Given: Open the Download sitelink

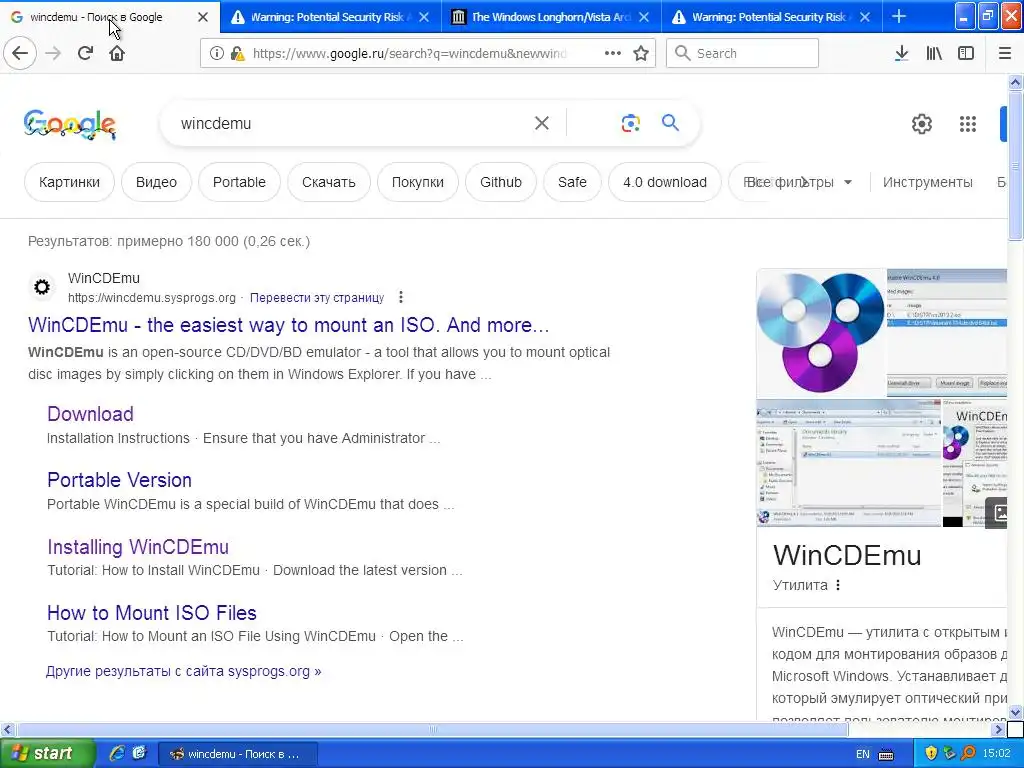Looking at the screenshot, I should coord(90,413).
